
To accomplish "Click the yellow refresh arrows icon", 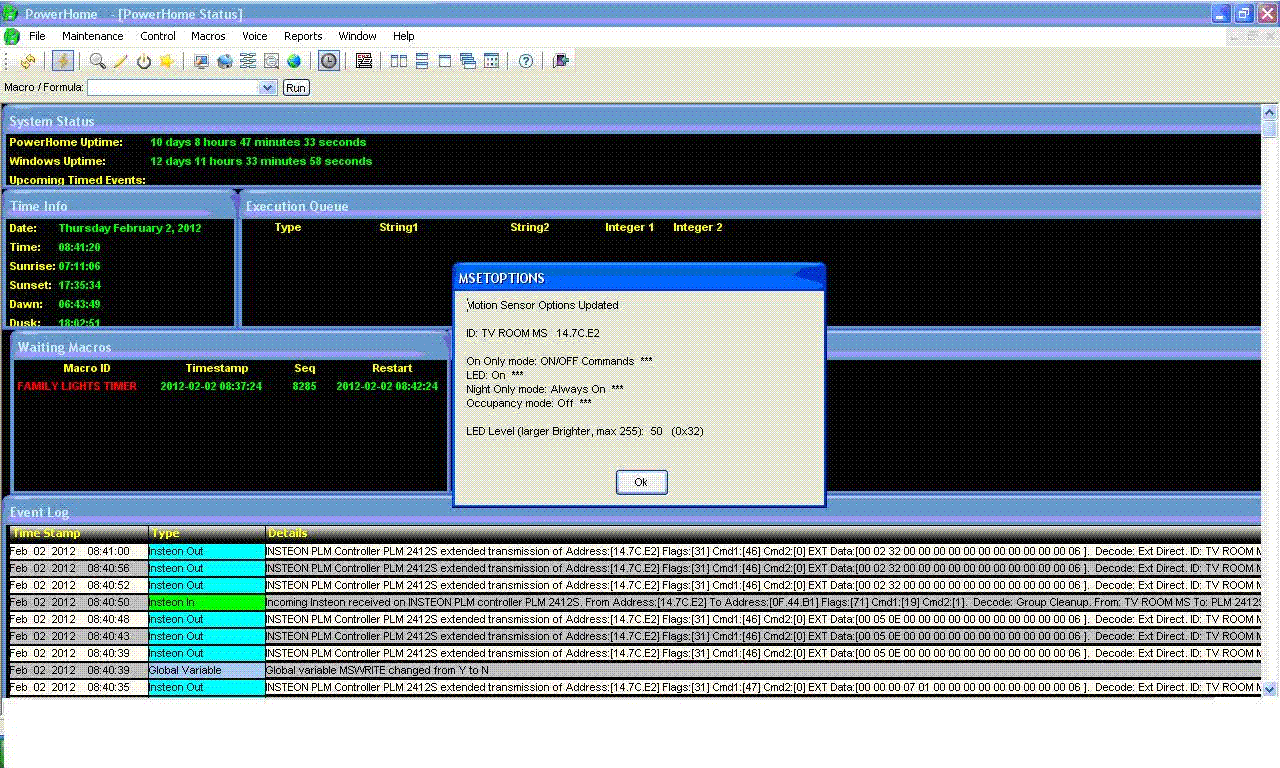I will point(27,61).
